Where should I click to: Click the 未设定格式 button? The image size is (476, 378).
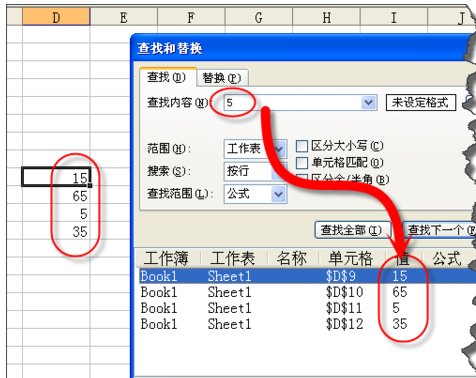[x=421, y=102]
